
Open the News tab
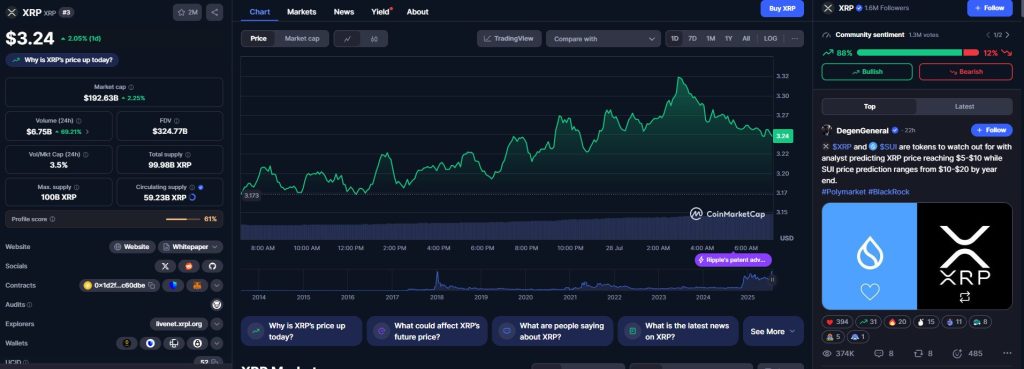click(344, 12)
